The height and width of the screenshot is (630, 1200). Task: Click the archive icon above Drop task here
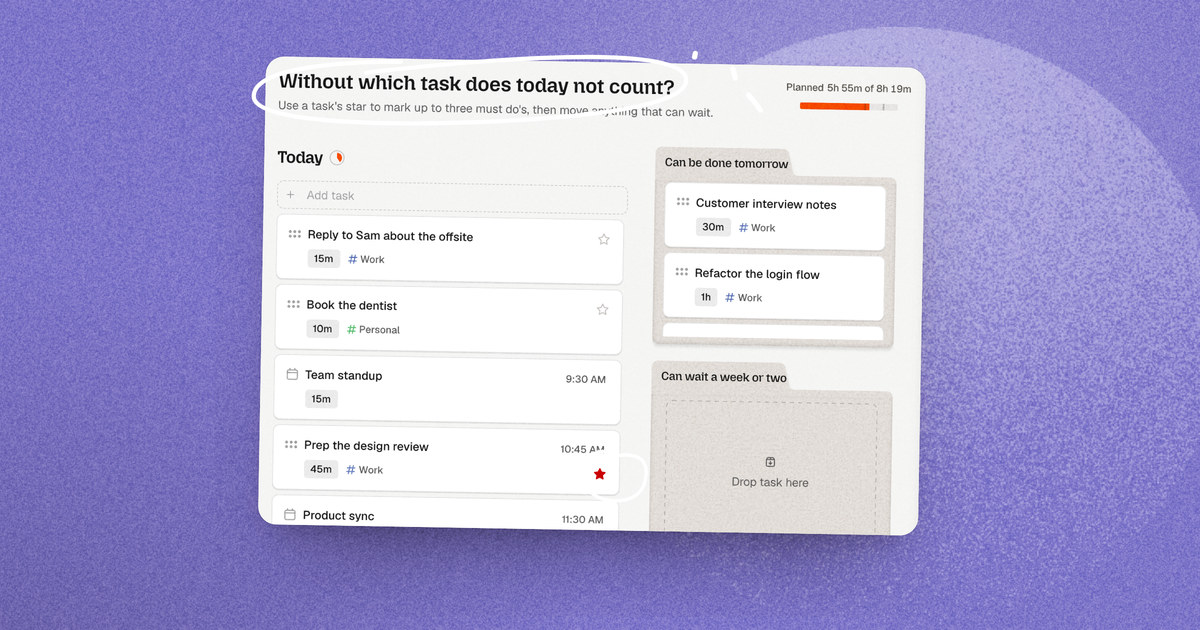tap(770, 462)
